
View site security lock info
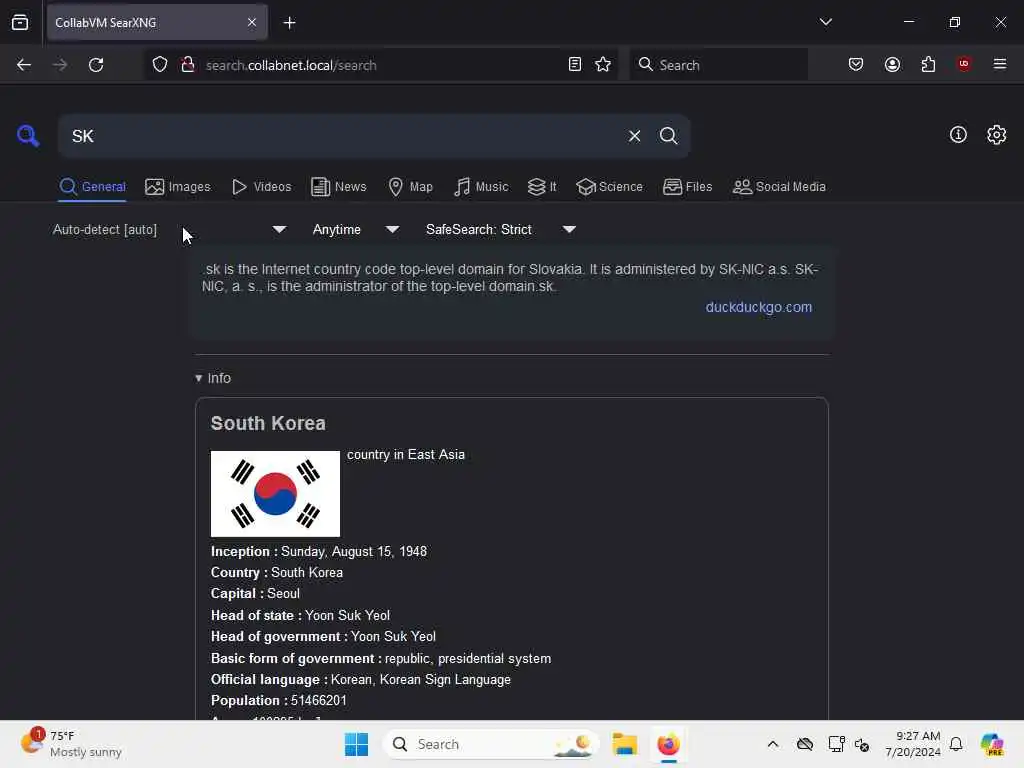187,65
